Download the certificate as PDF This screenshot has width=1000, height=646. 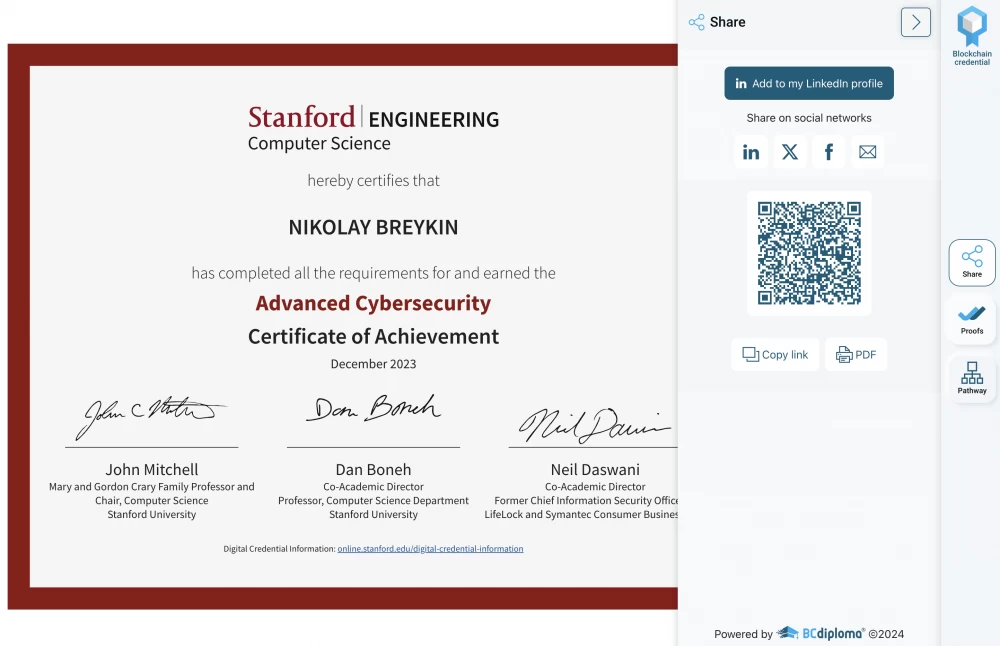pyautogui.click(x=856, y=354)
